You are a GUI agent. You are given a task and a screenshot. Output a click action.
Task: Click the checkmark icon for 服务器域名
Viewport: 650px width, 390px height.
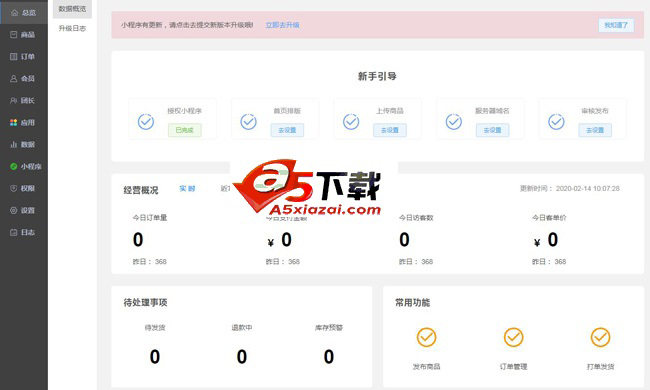[454, 122]
